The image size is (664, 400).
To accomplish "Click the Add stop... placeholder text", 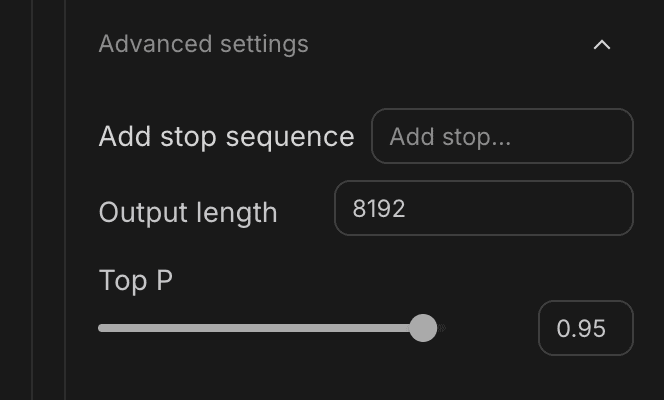I will [450, 136].
